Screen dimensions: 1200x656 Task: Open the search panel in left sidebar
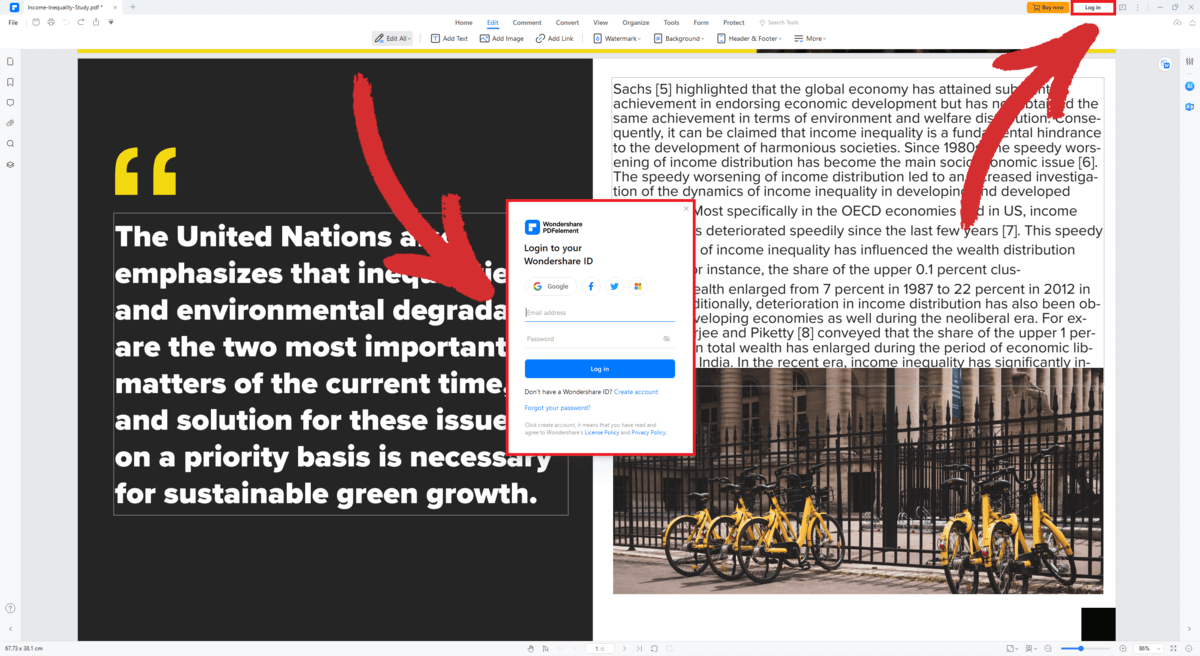10,144
